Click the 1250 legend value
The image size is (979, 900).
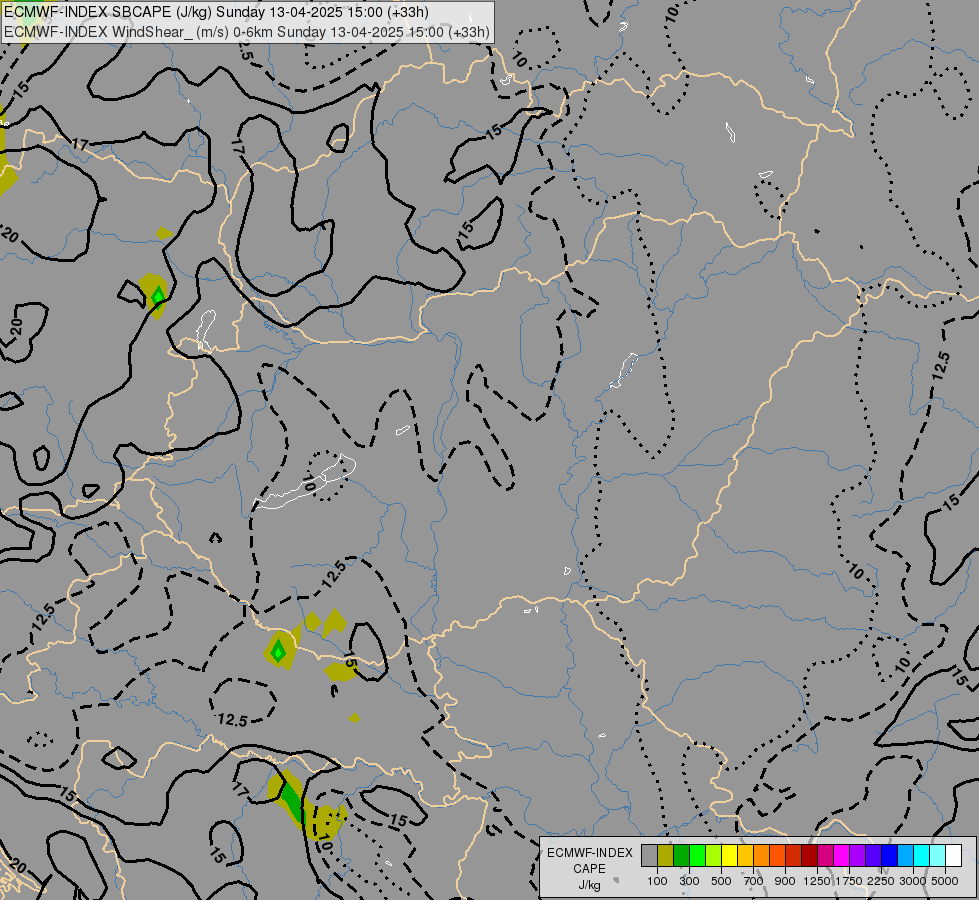coord(817,881)
